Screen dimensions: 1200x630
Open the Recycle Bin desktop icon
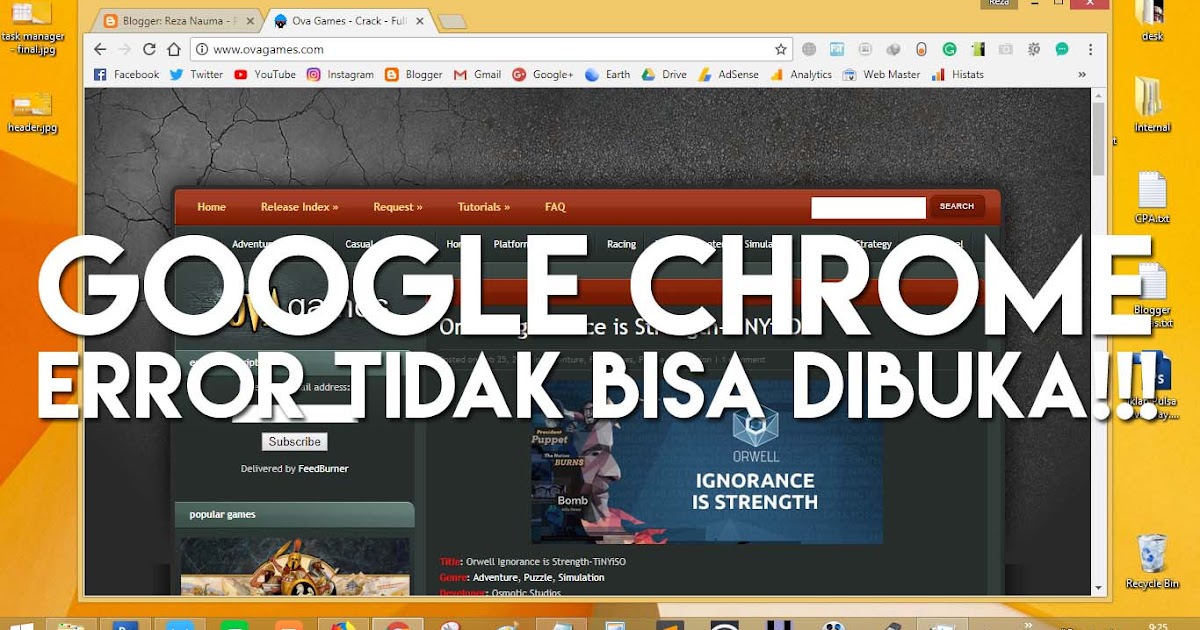[1152, 561]
